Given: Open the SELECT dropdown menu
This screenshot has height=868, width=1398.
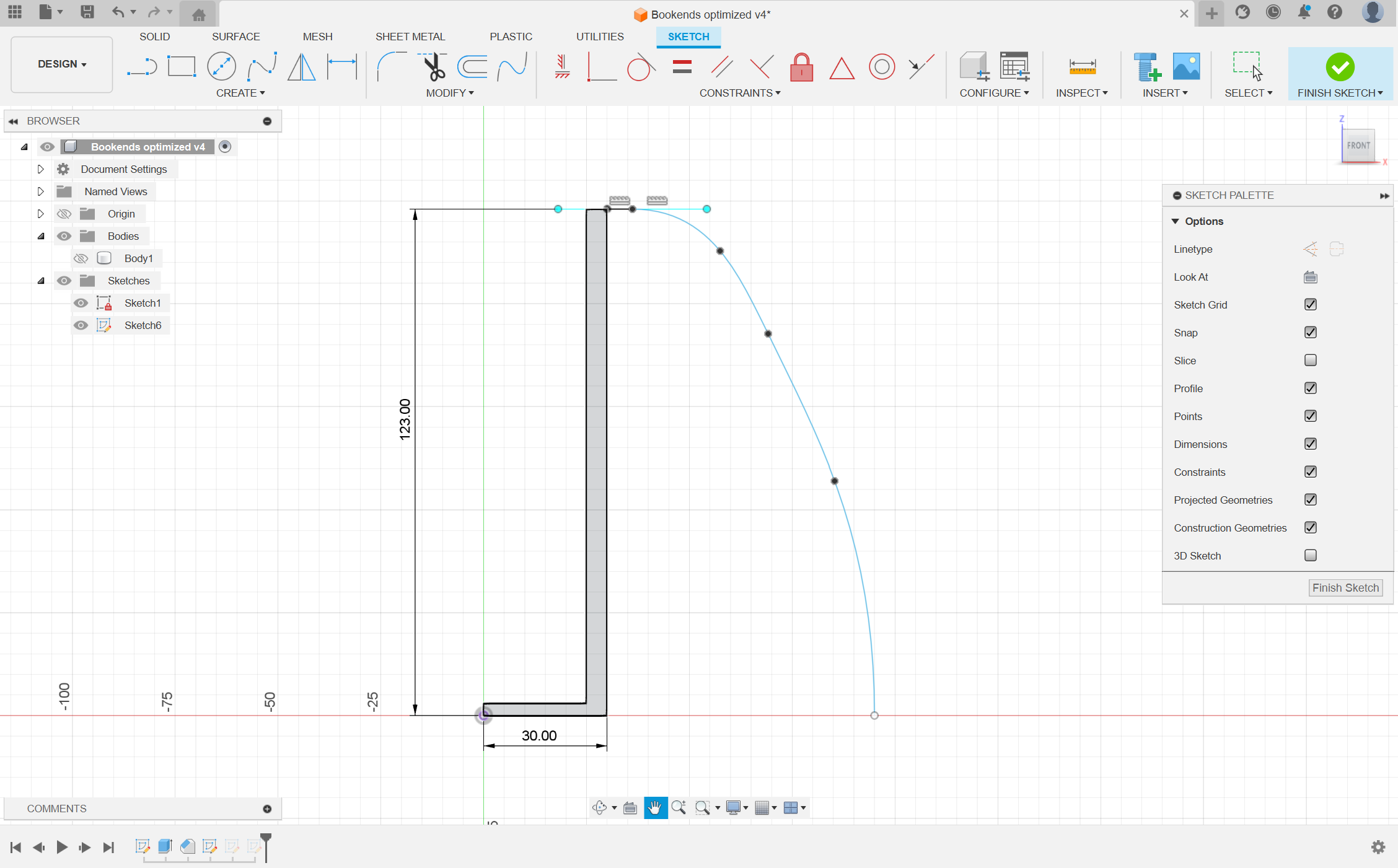Looking at the screenshot, I should click(x=1248, y=93).
